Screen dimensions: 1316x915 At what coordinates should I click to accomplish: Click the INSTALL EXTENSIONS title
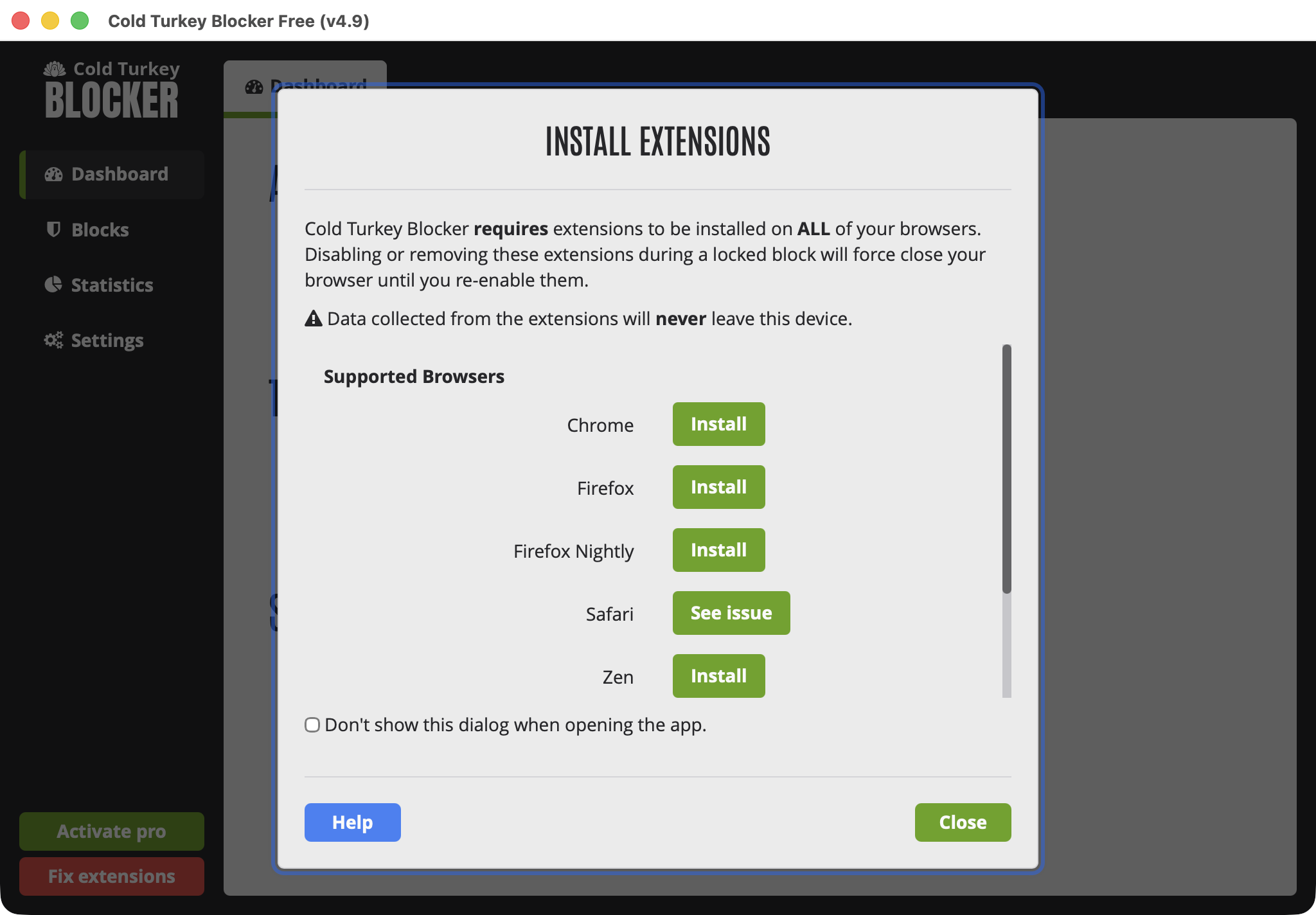(658, 141)
